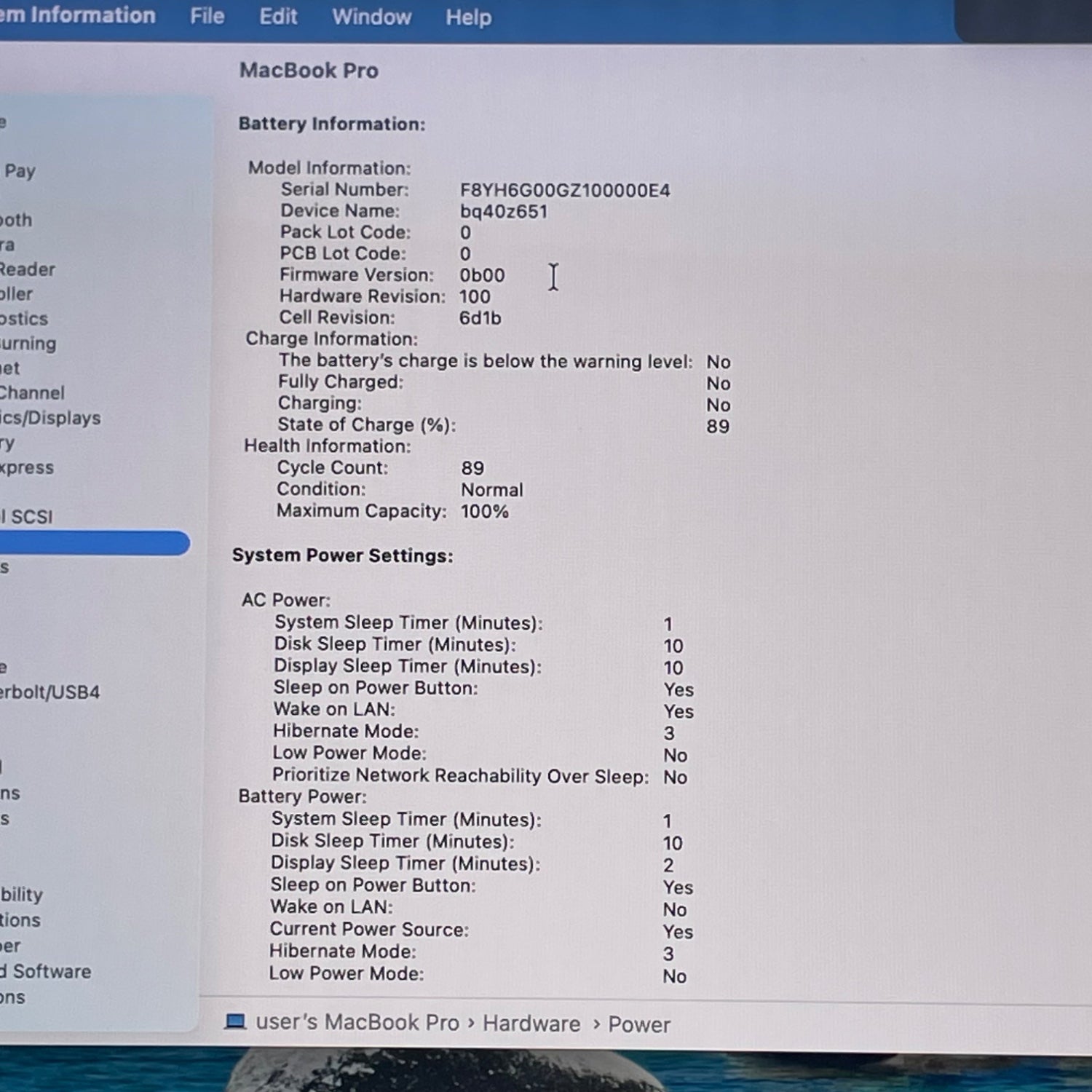Select the Disabled Software sidebar item
The width and height of the screenshot is (1092, 1092).
coord(45,971)
